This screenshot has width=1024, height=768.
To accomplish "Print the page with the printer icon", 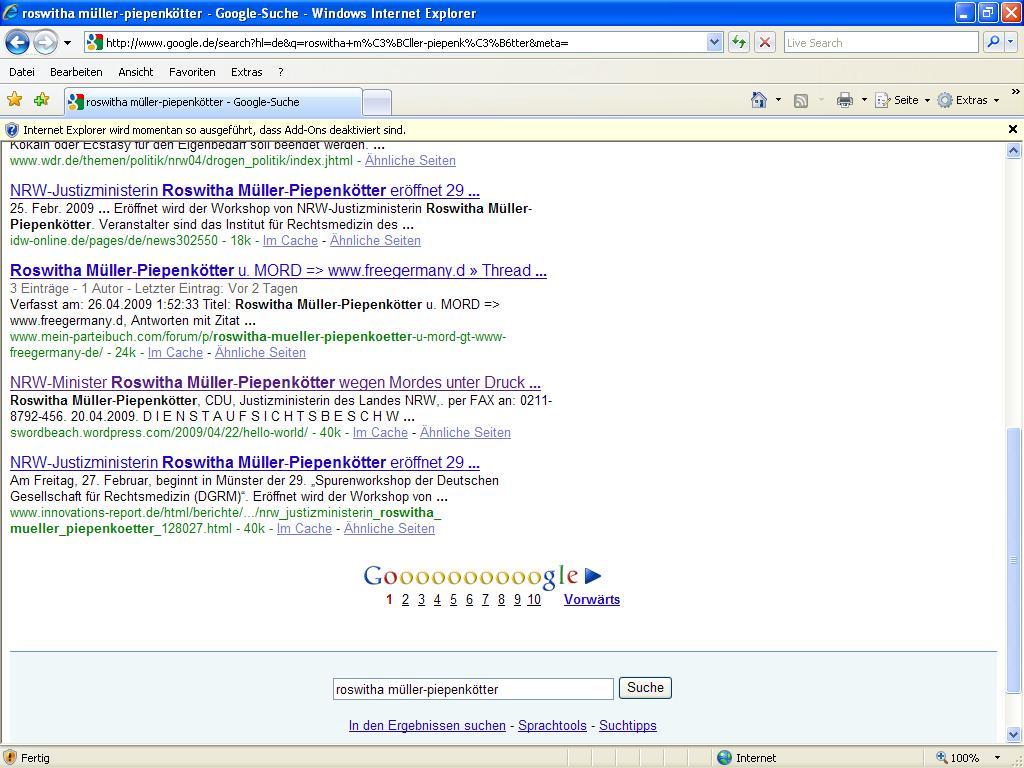I will (844, 100).
